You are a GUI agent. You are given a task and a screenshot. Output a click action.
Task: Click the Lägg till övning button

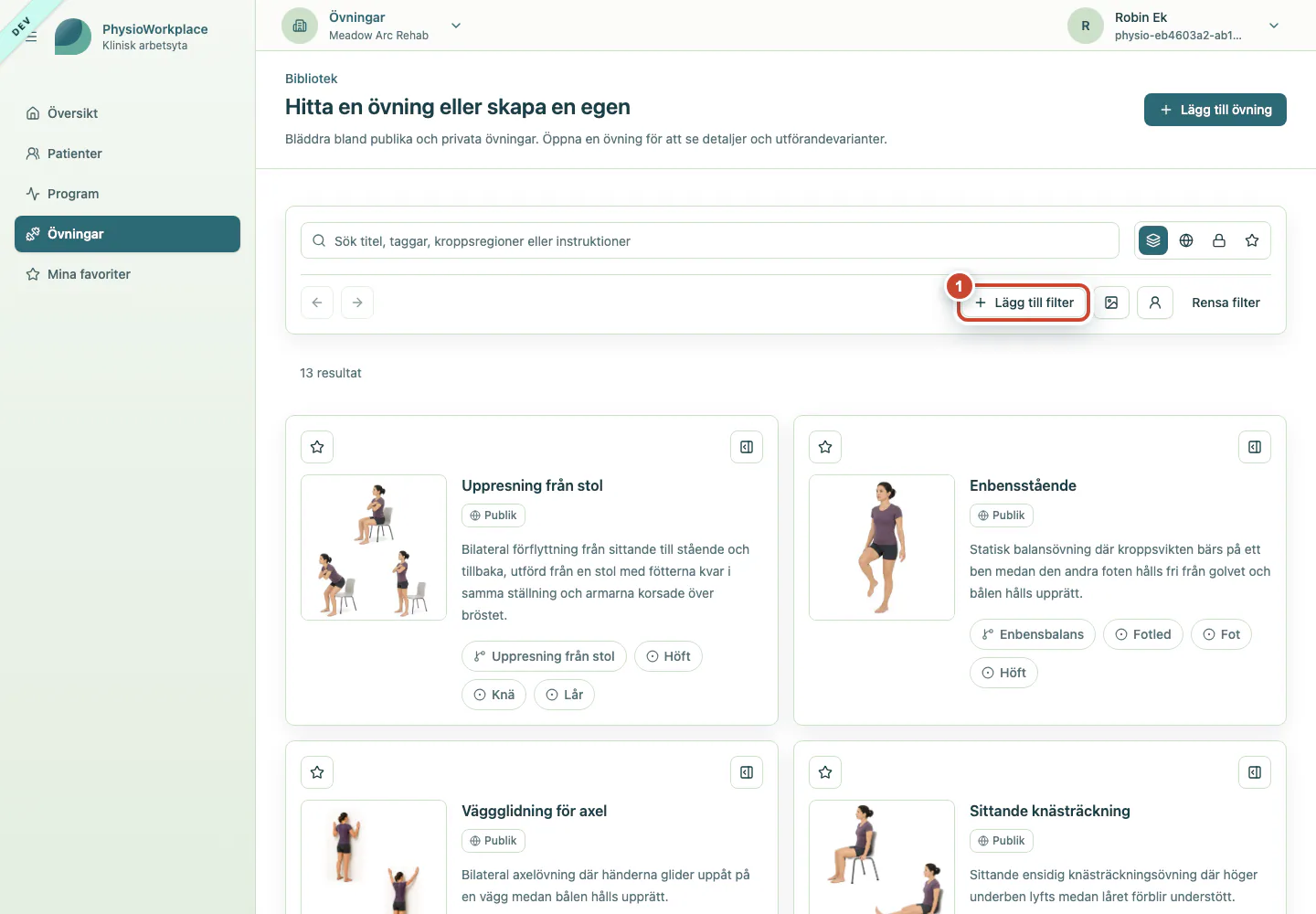(1215, 110)
